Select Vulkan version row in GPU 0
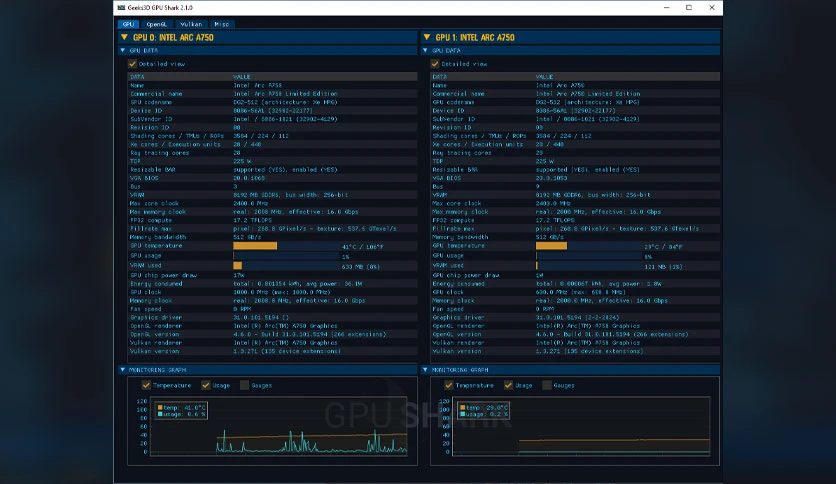Screen dimensions: 836x484 272,351
